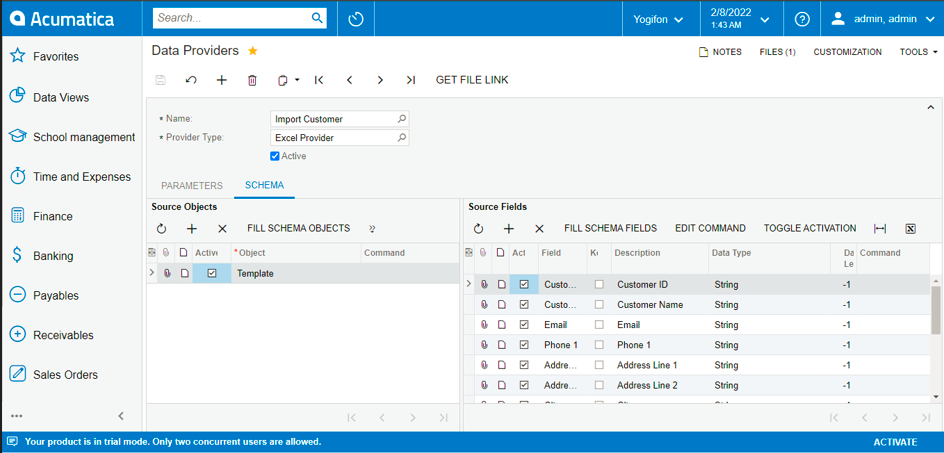Go to the last provider record
The height and width of the screenshot is (453, 944).
411,80
